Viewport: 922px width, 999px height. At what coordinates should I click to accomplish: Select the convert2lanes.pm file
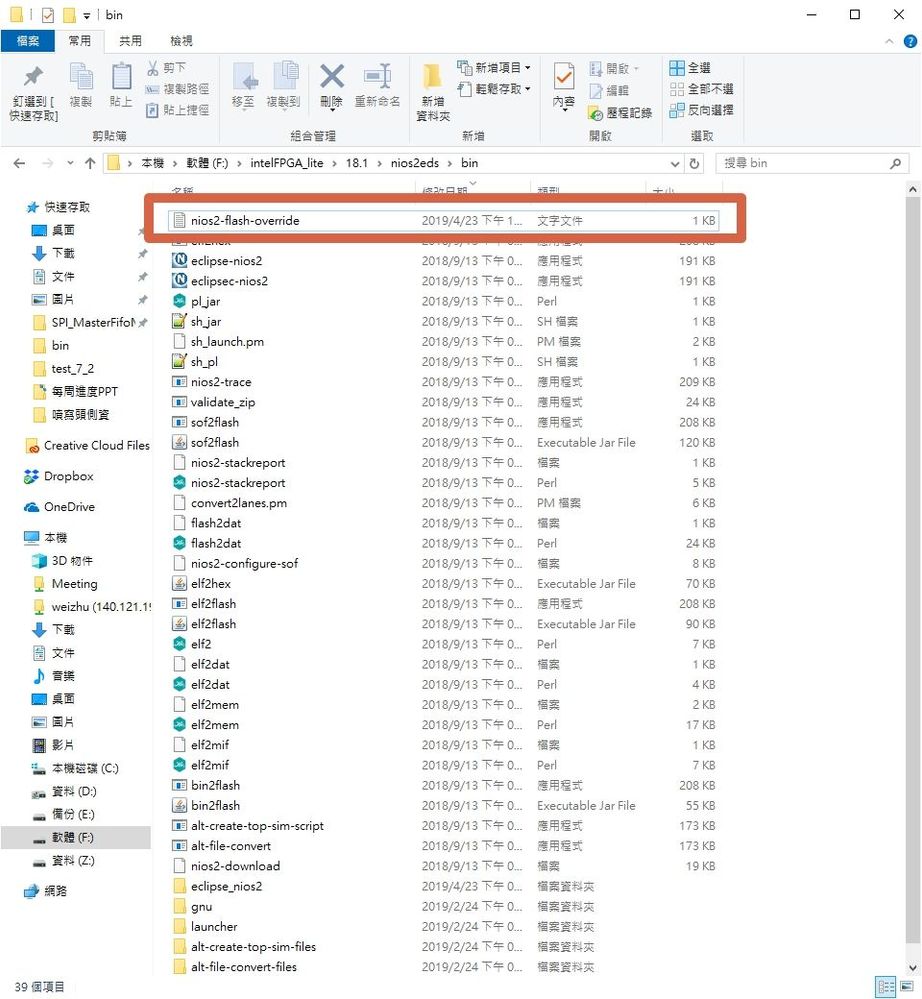(x=442, y=503)
